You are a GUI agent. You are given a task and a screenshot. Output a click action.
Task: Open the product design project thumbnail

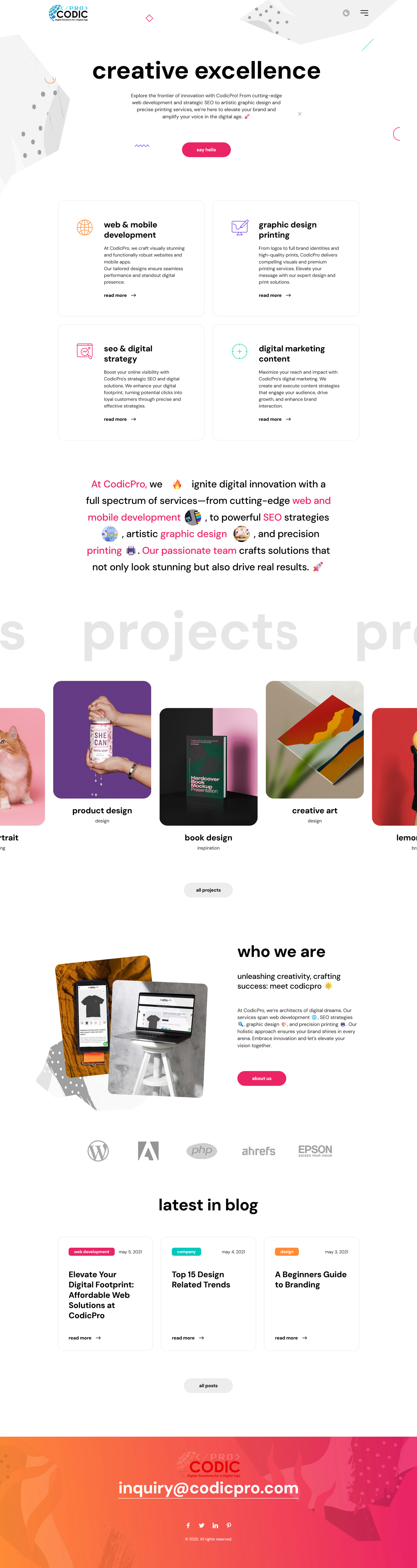click(x=102, y=739)
